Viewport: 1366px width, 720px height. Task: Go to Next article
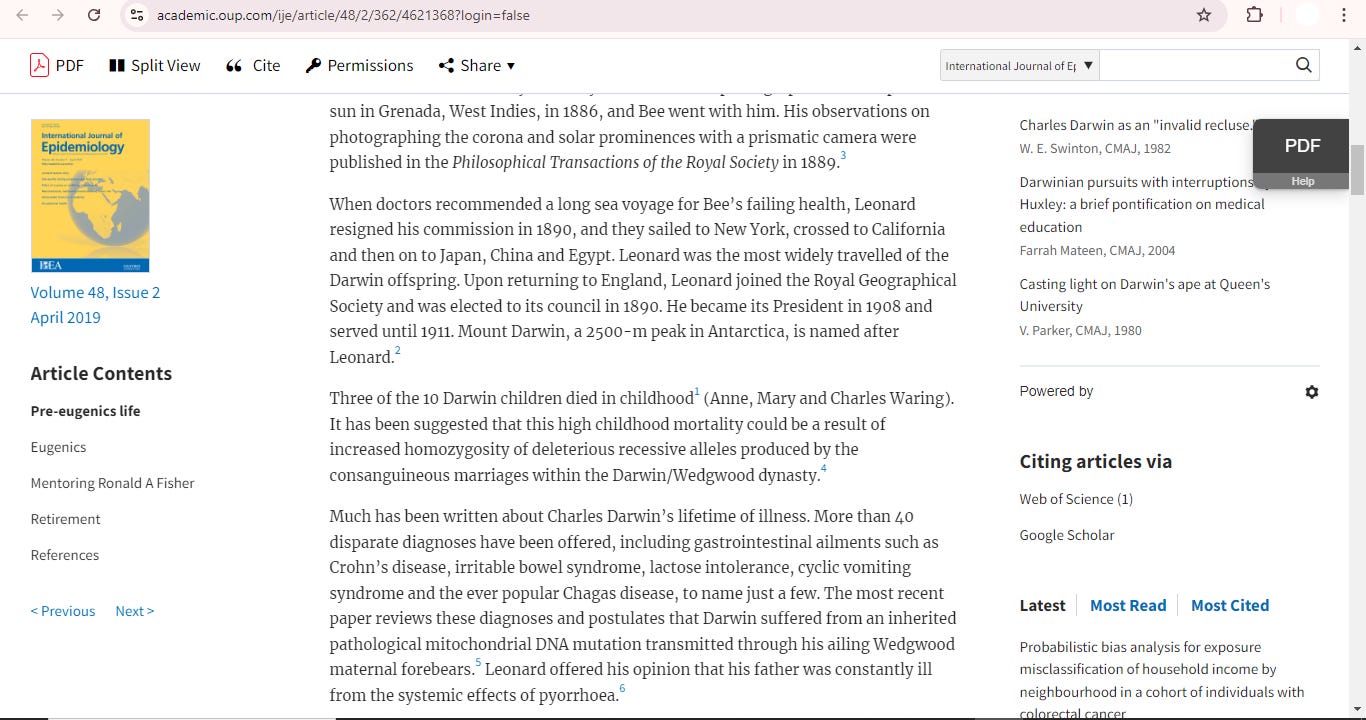point(135,611)
